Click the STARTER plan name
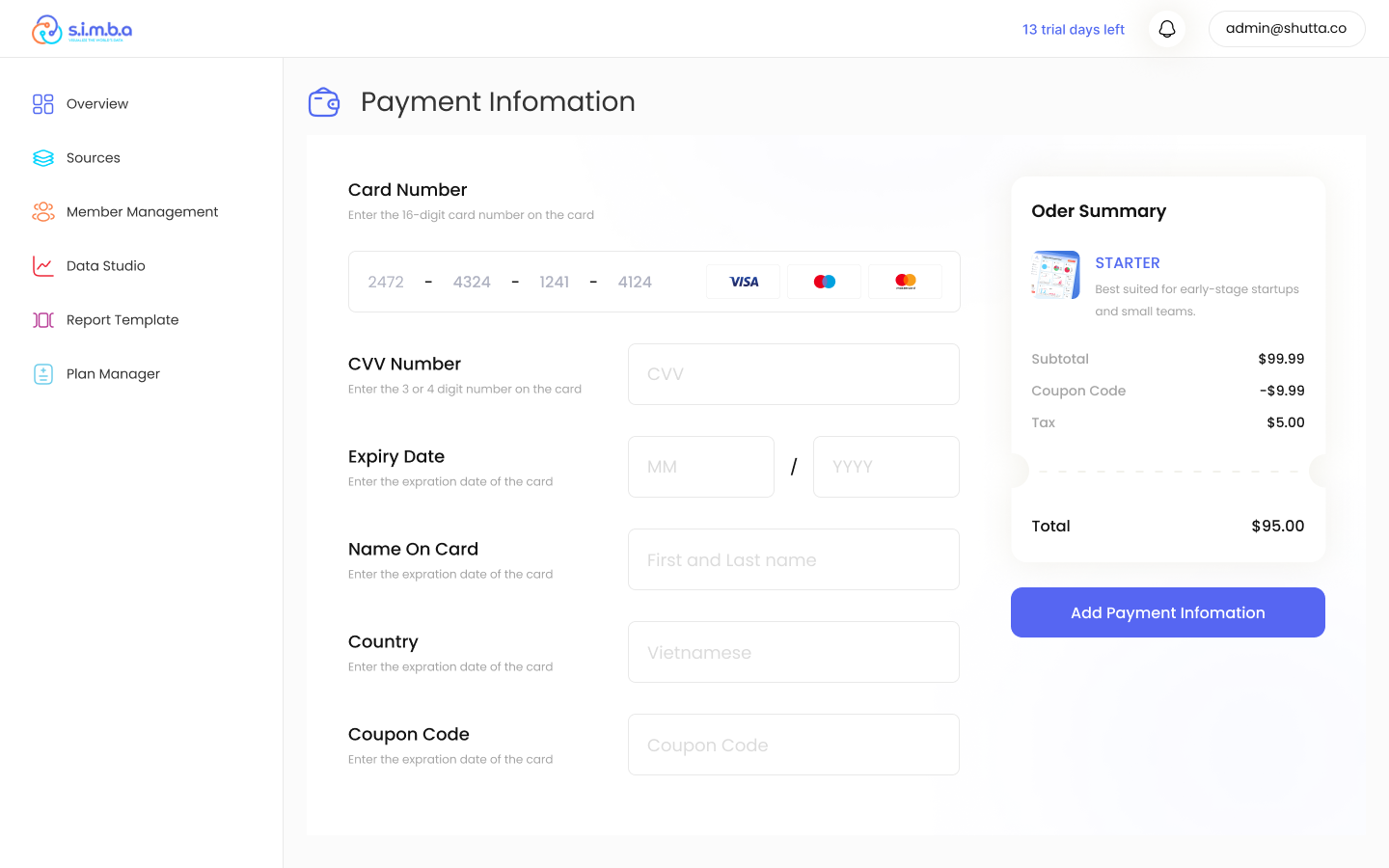 click(1128, 263)
